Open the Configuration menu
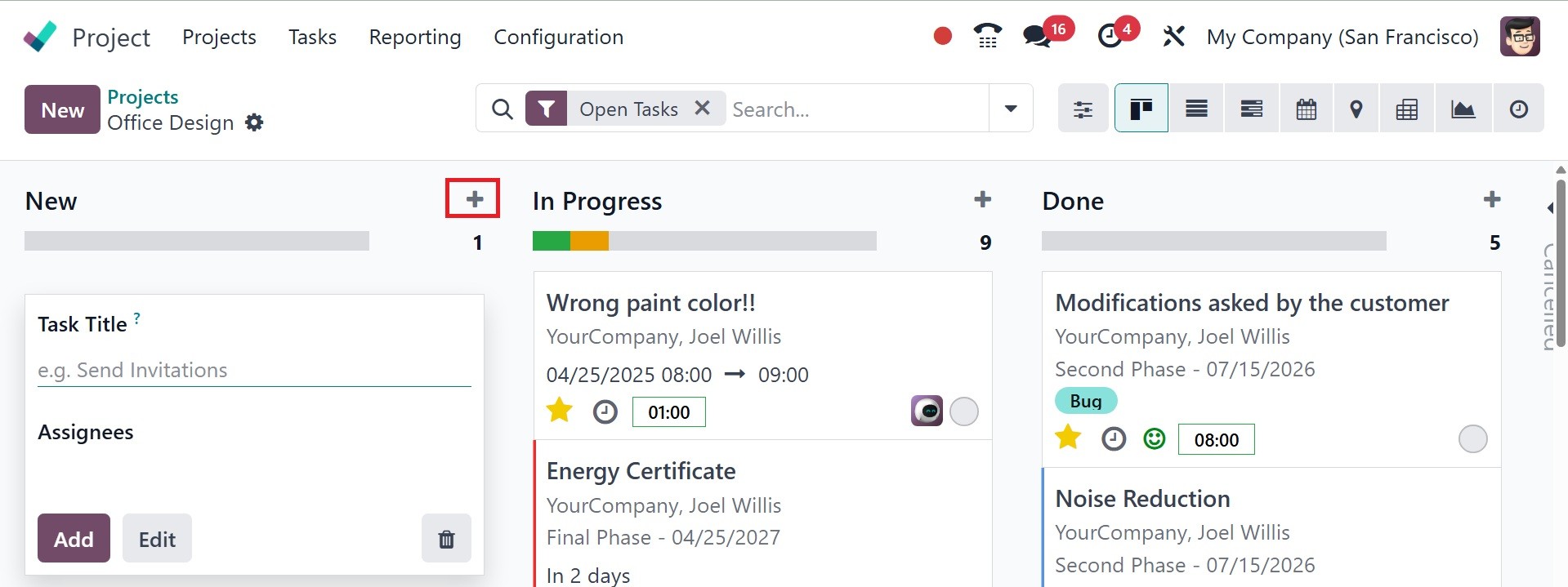 558,37
